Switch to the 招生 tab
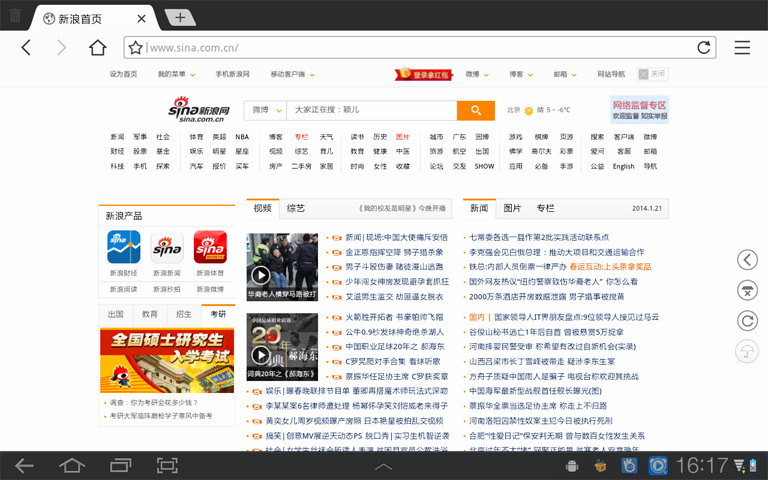768x480 pixels. 184,314
